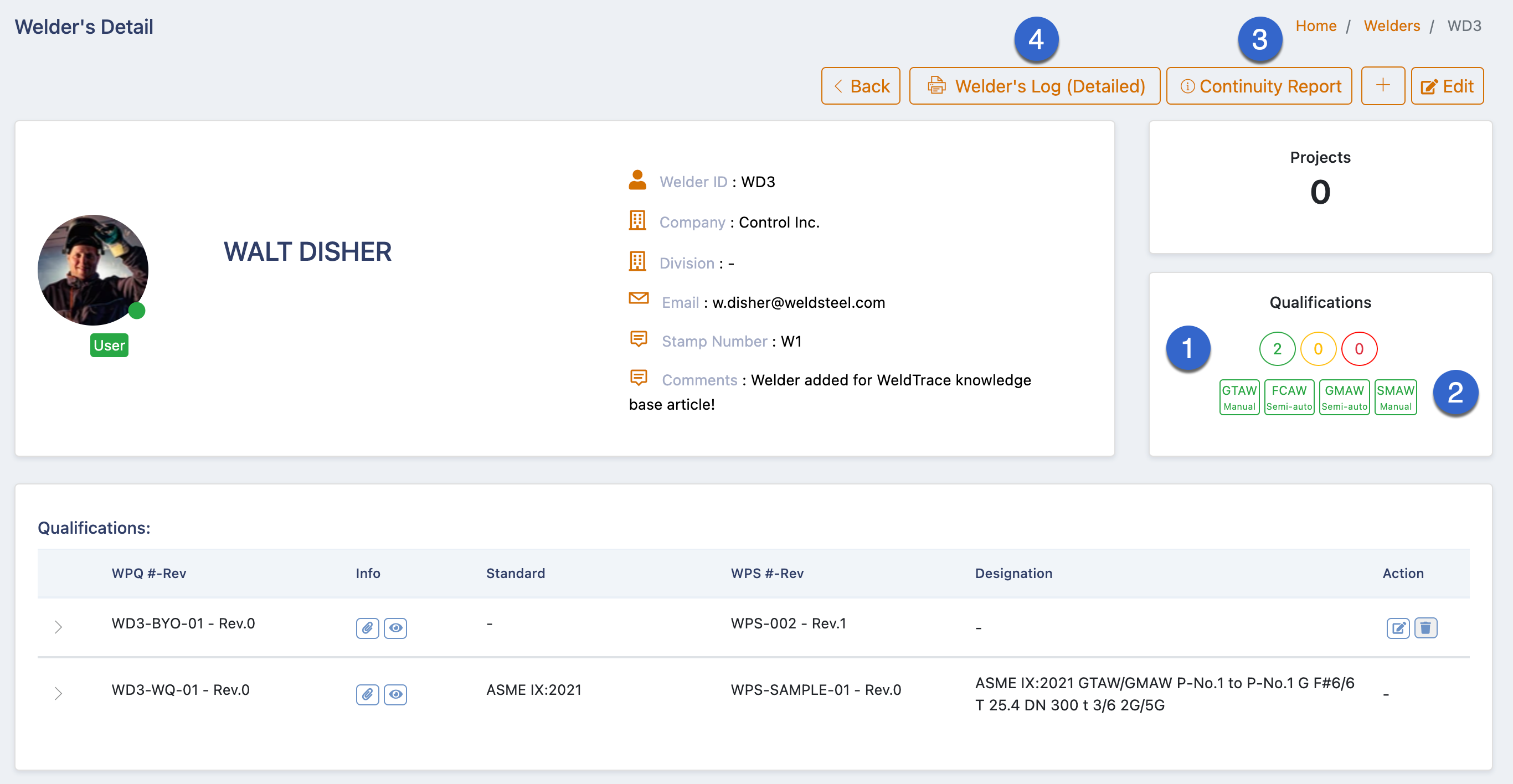Viewport: 1513px width, 784px height.
Task: Click WPS-SAMPLE-01 - Rev.0 cell
Action: point(816,689)
